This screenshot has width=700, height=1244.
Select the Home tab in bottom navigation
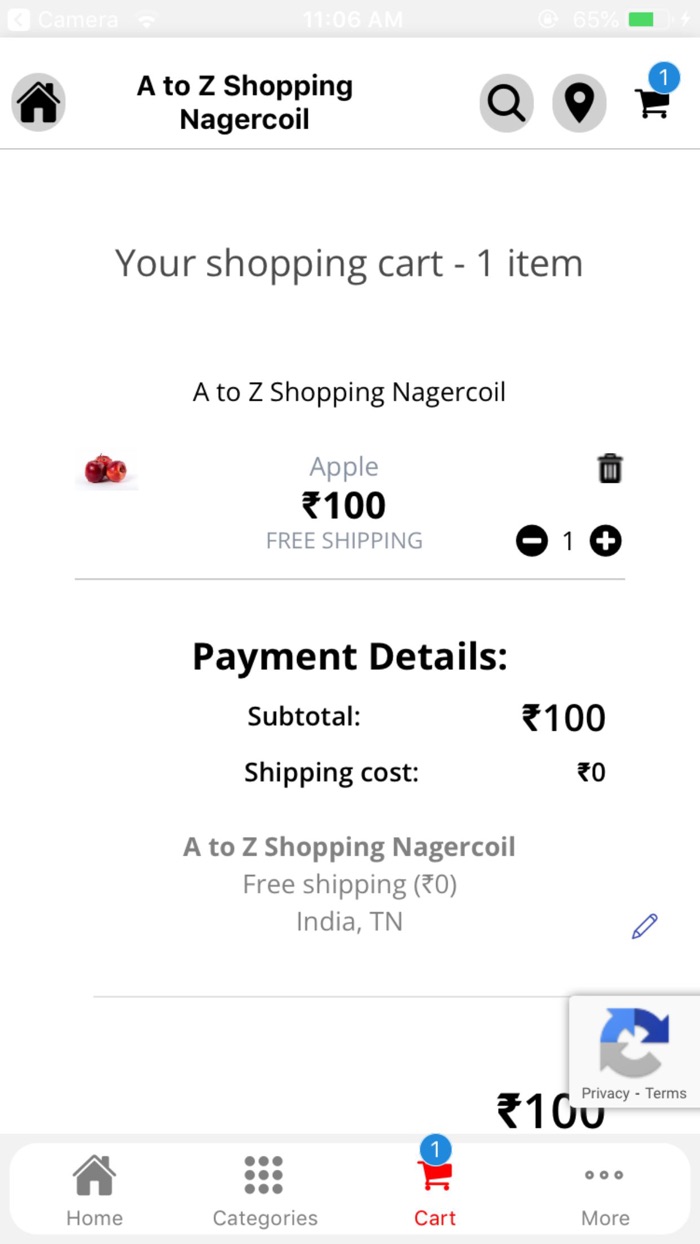tap(94, 1188)
